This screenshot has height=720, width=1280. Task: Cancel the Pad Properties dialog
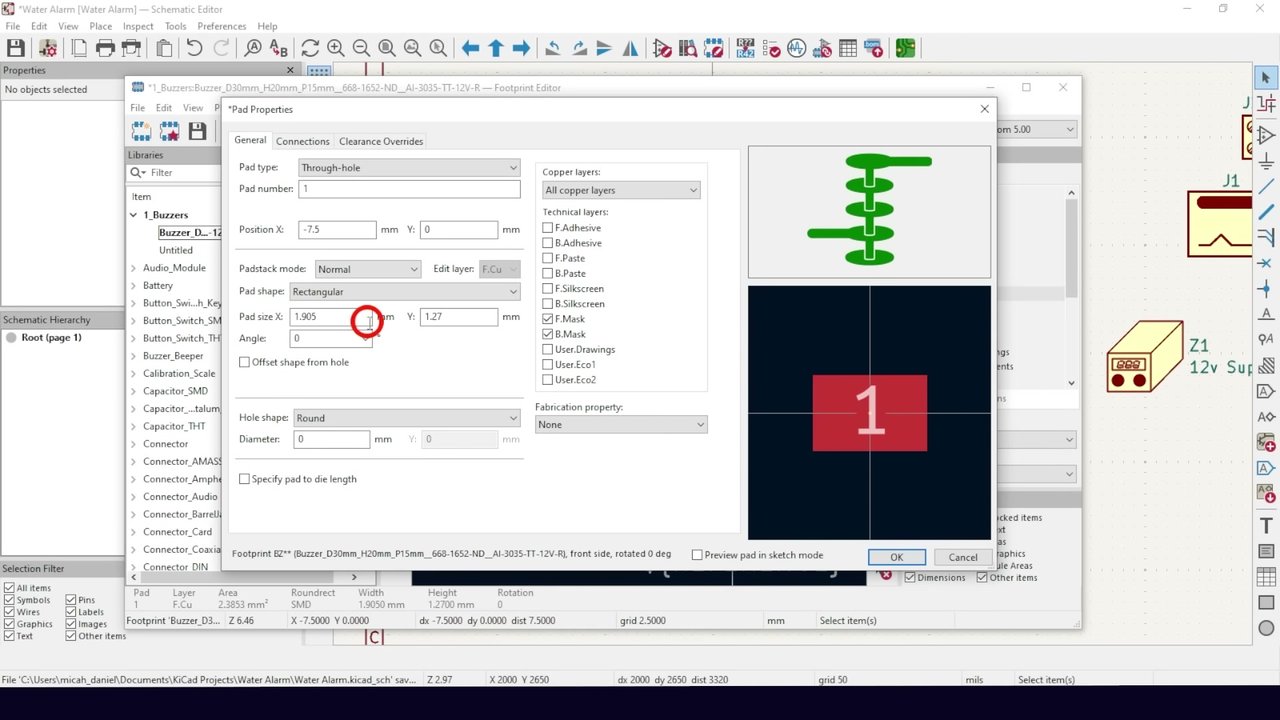point(963,557)
